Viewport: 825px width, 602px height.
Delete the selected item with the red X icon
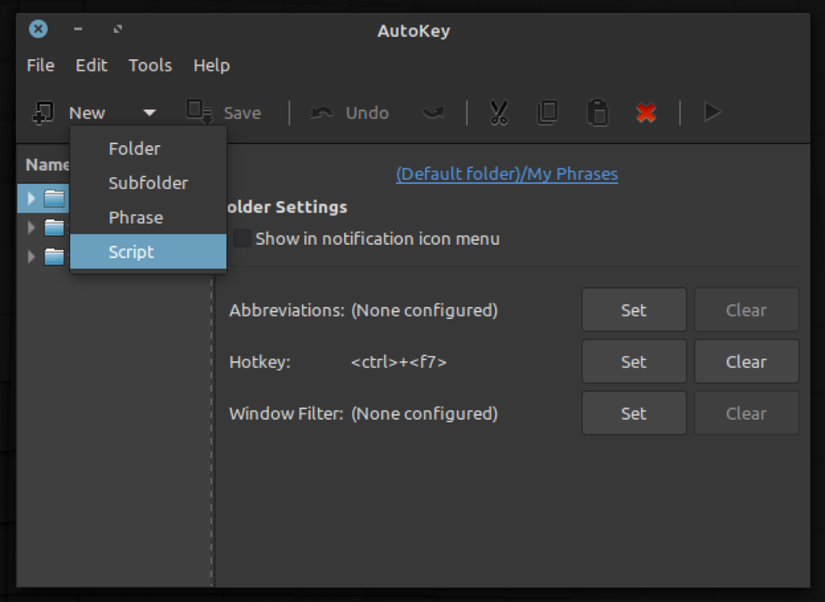click(x=645, y=112)
